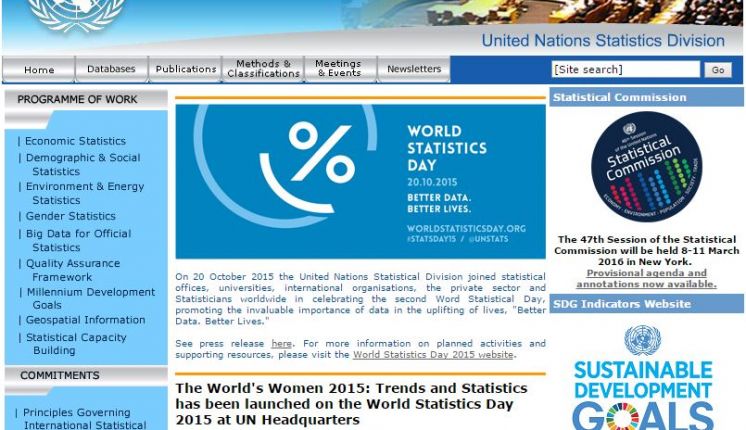Visit World Statistics Day 2015 website link

(433, 355)
